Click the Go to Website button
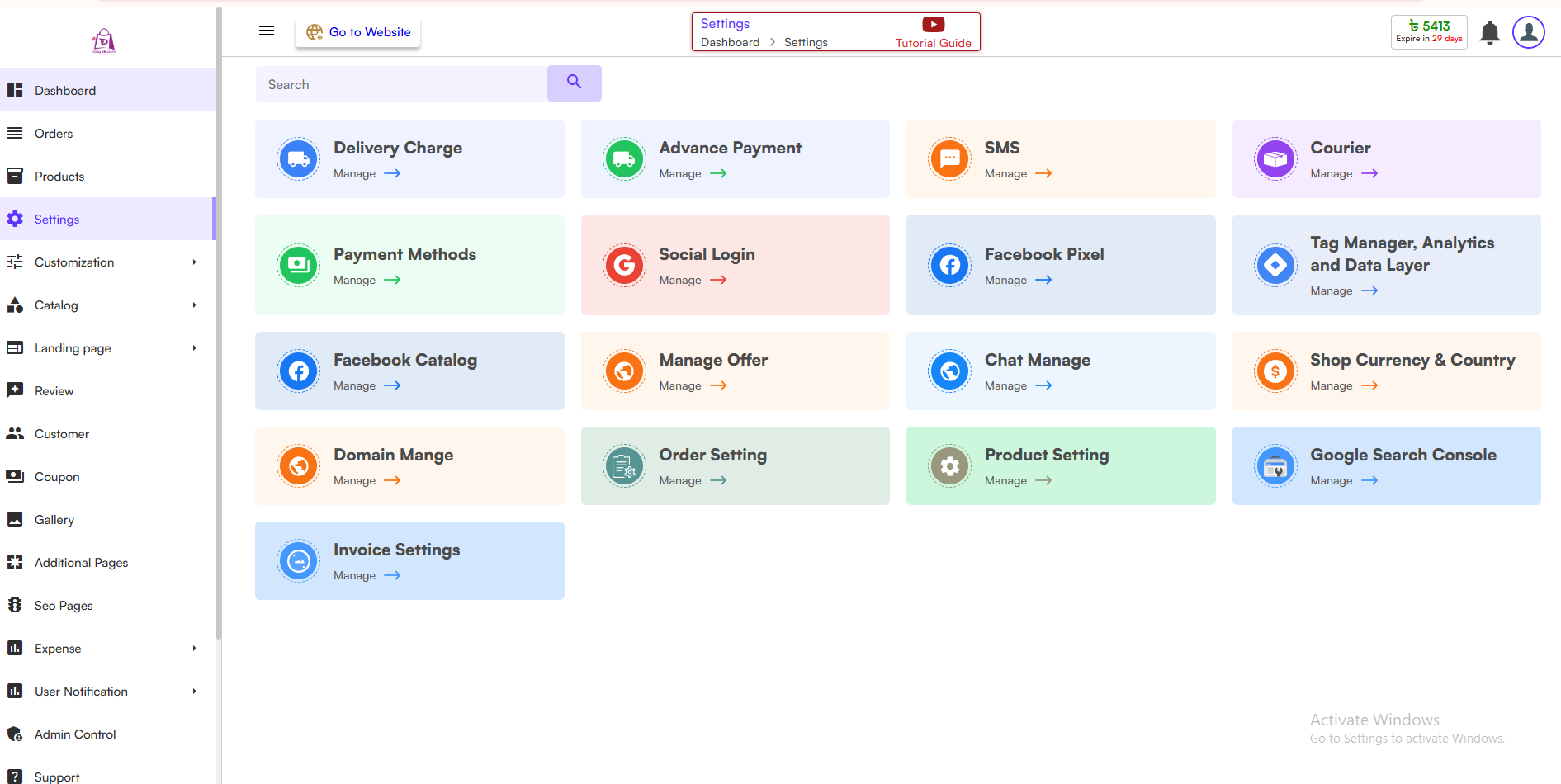This screenshot has height=784, width=1561. (358, 32)
